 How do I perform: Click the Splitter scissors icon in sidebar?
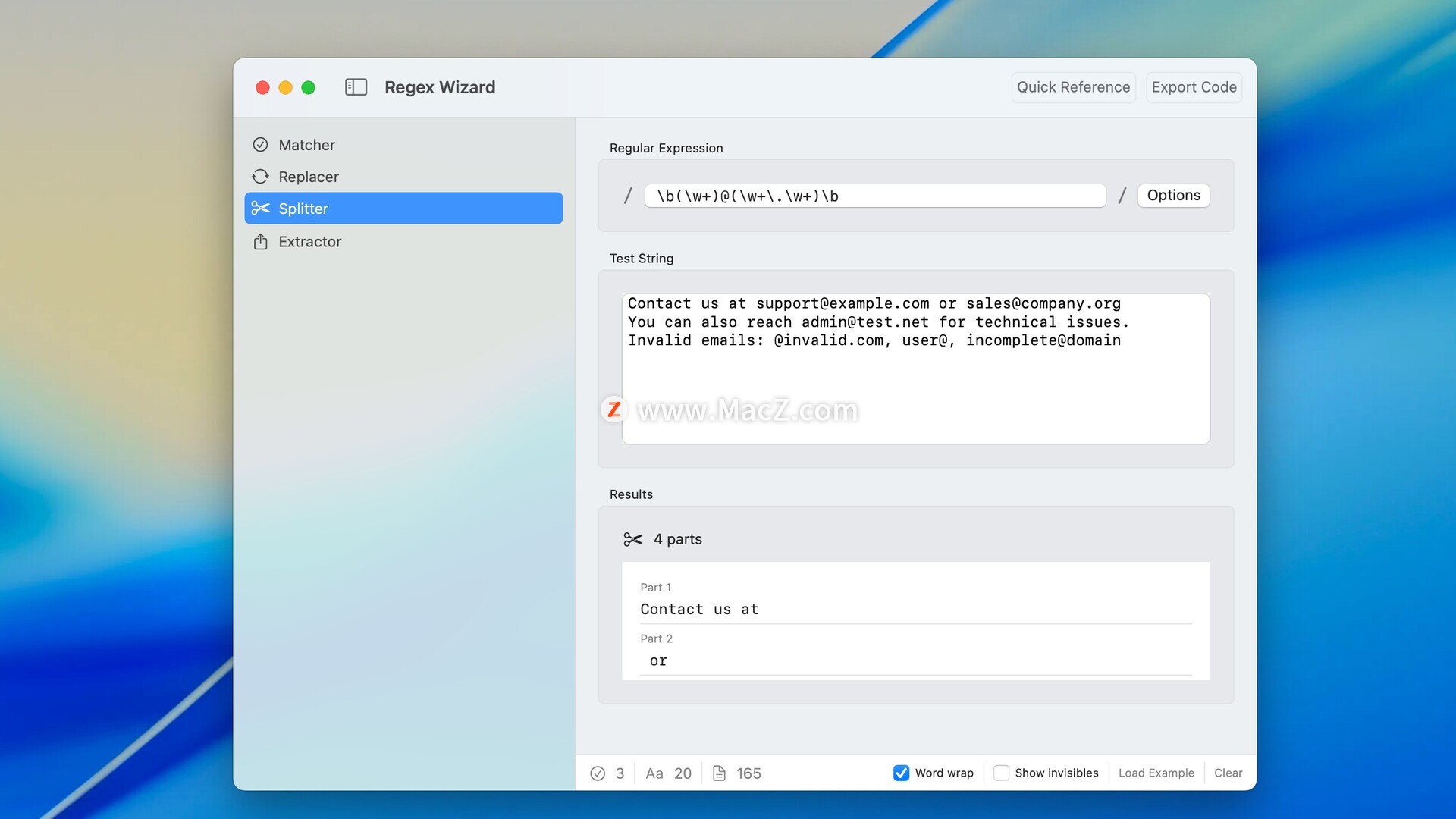(260, 209)
